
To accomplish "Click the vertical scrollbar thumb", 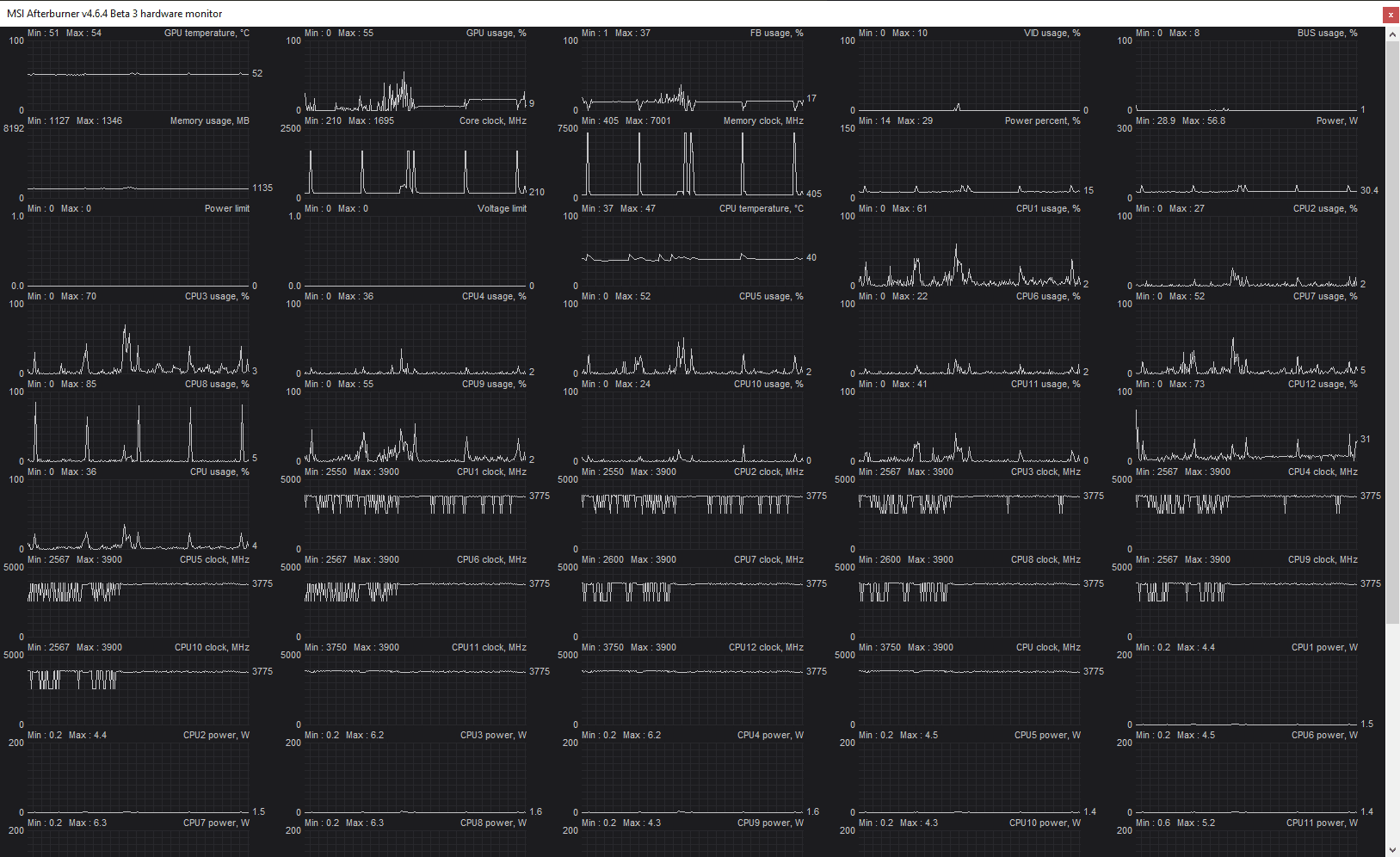I will tap(1392, 332).
